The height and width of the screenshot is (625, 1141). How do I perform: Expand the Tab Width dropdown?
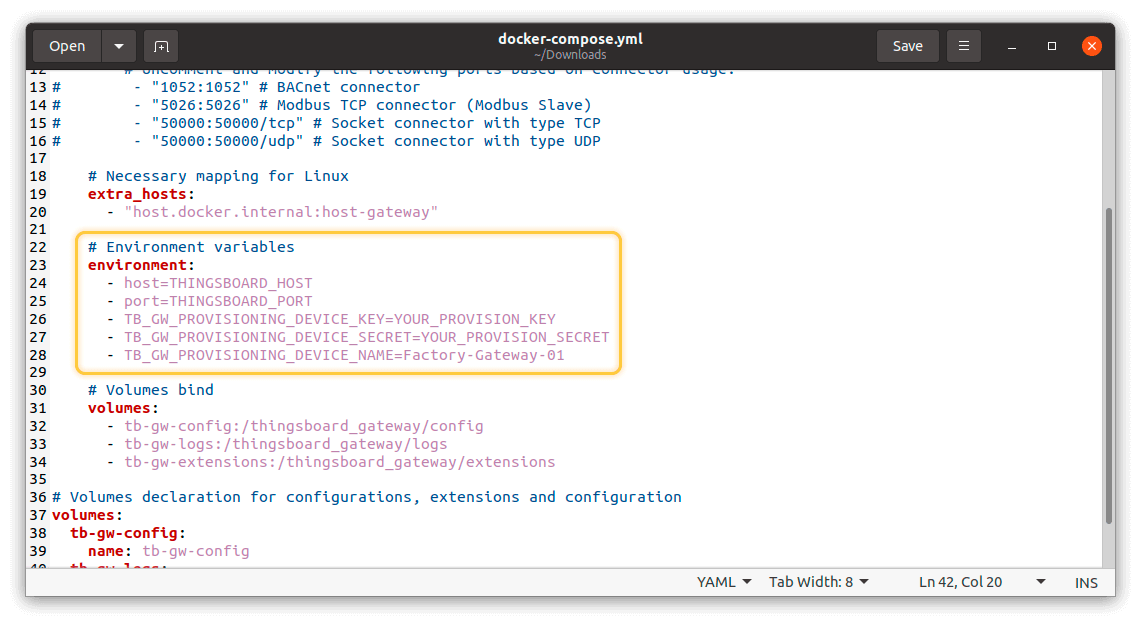click(x=818, y=582)
